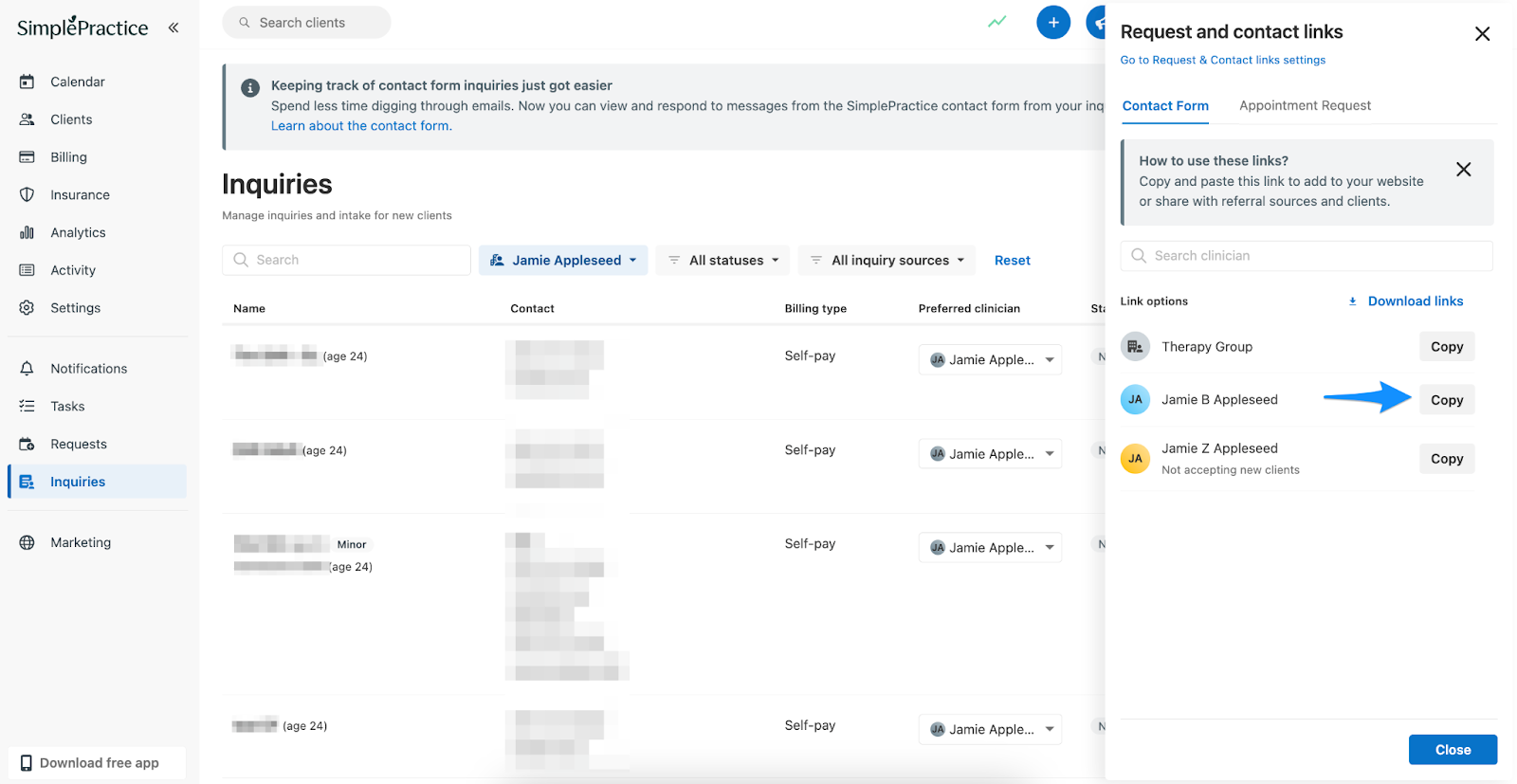Click the blue plus create button
Image resolution: width=1517 pixels, height=784 pixels.
1053,22
